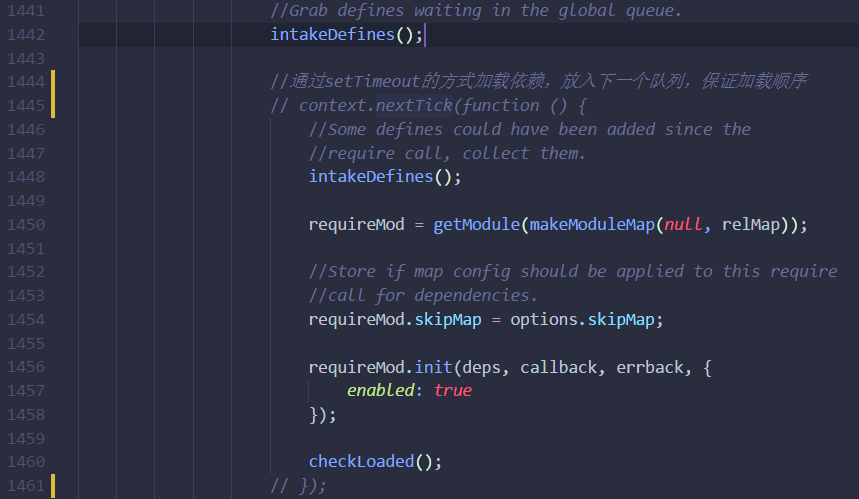The width and height of the screenshot is (859, 499).
Task: Click the closing '});' on line 1458
Action: [322, 415]
